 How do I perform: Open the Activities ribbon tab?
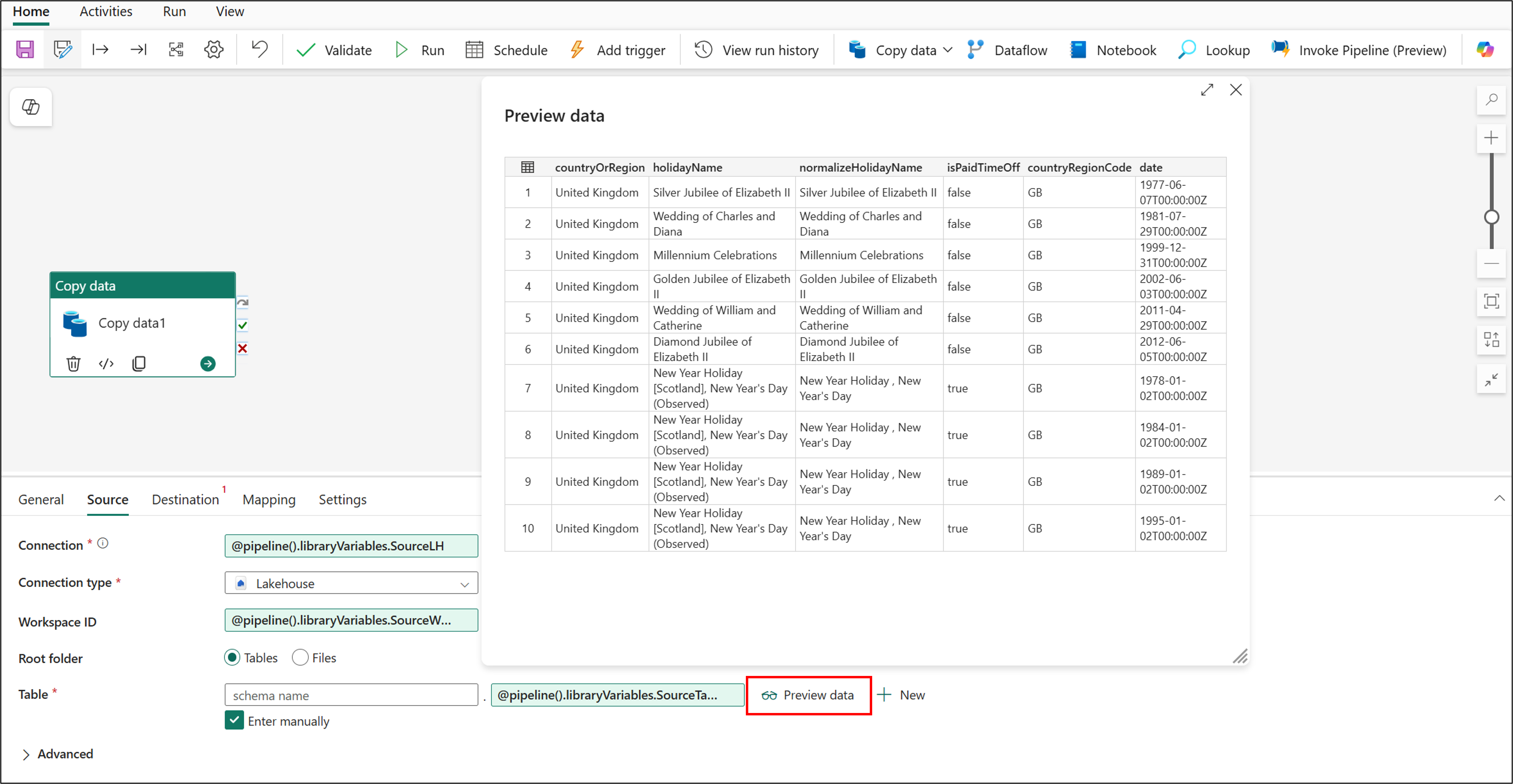pyautogui.click(x=106, y=12)
